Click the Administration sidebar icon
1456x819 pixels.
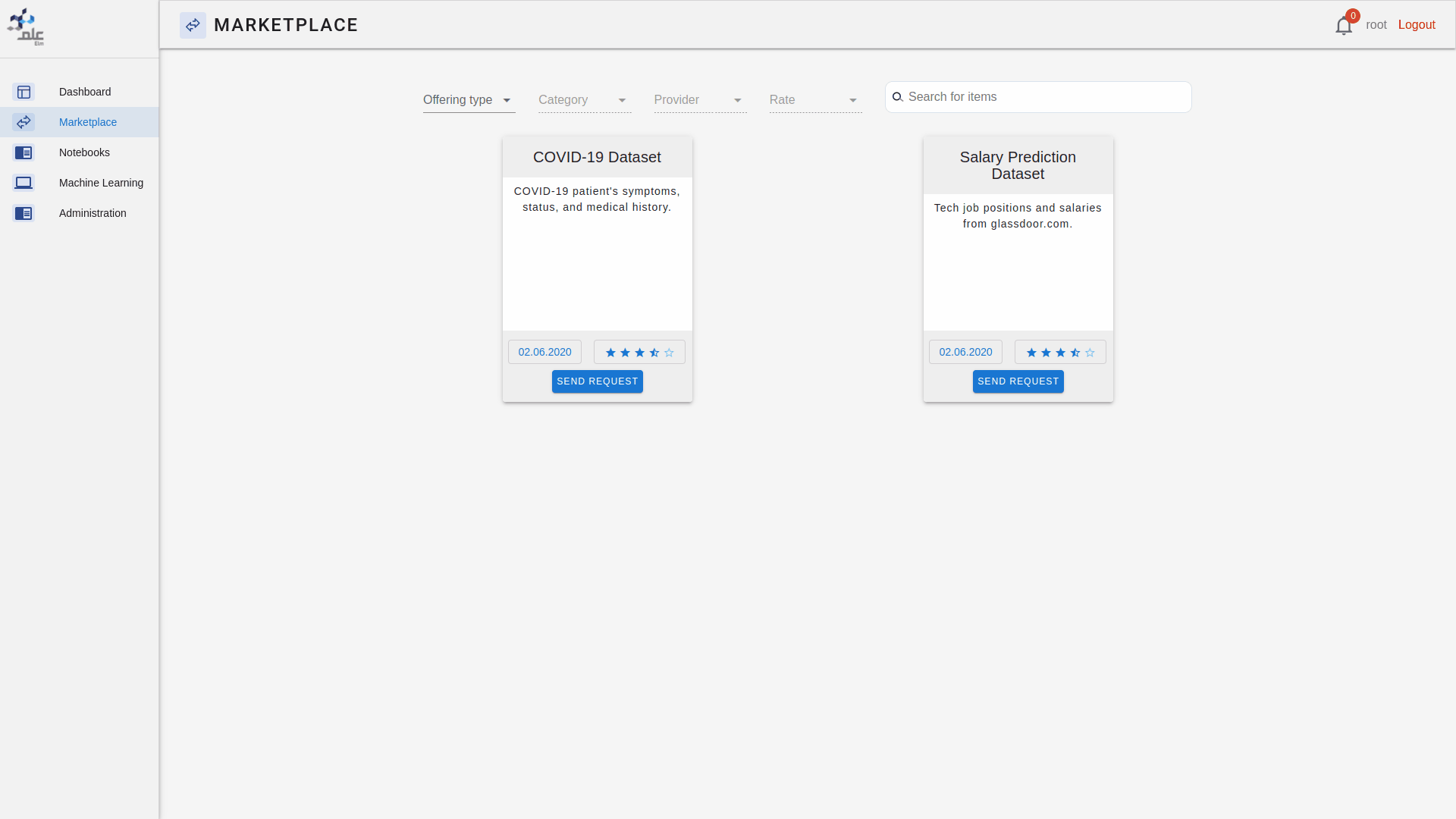pyautogui.click(x=24, y=213)
